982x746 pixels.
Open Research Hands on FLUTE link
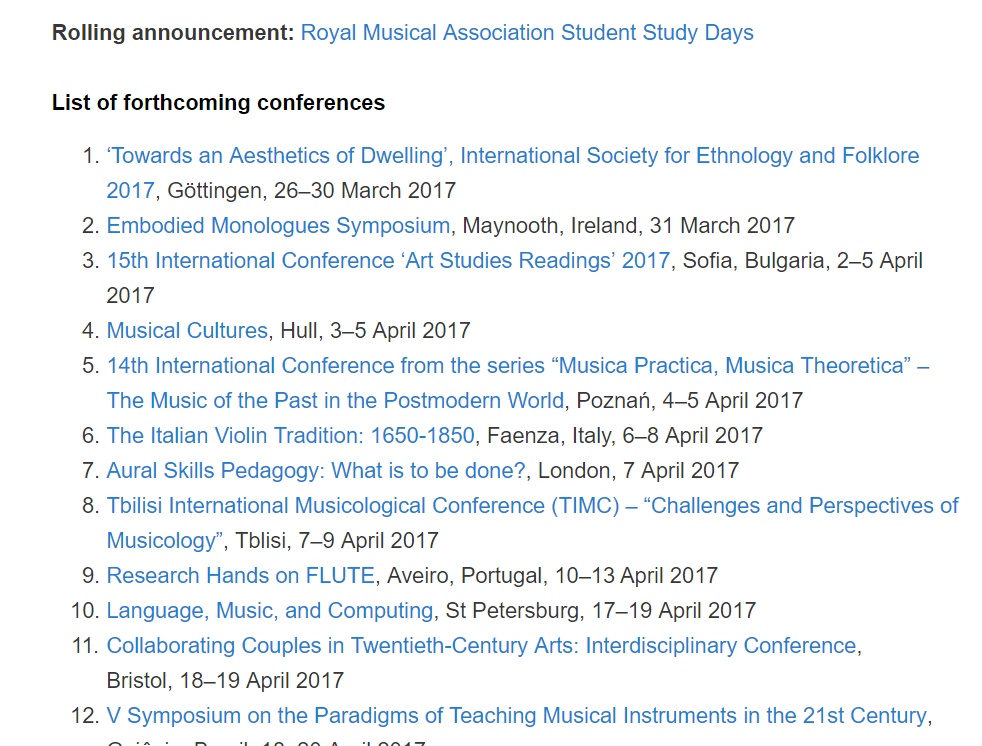pos(240,576)
